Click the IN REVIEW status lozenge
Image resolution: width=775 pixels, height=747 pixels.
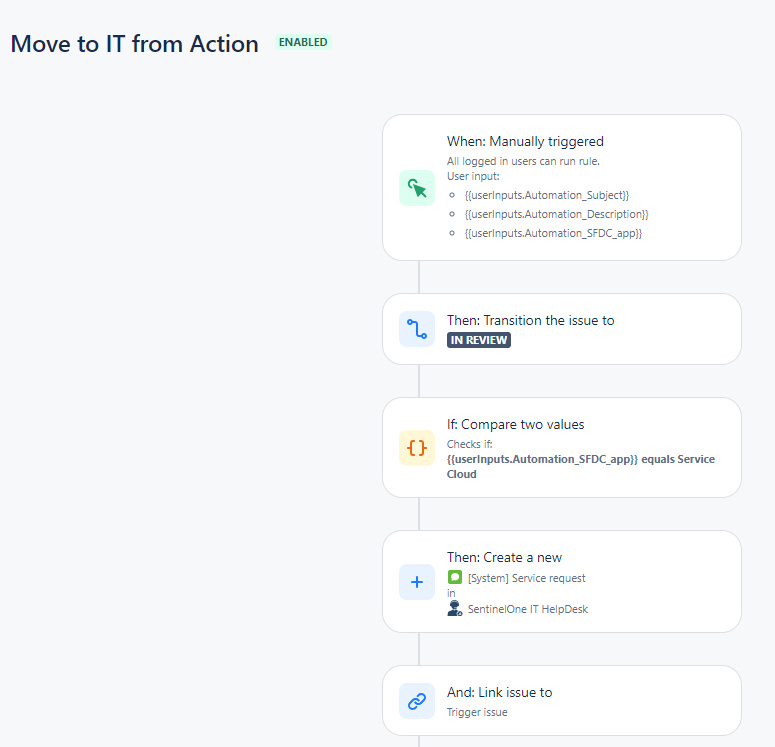478,340
